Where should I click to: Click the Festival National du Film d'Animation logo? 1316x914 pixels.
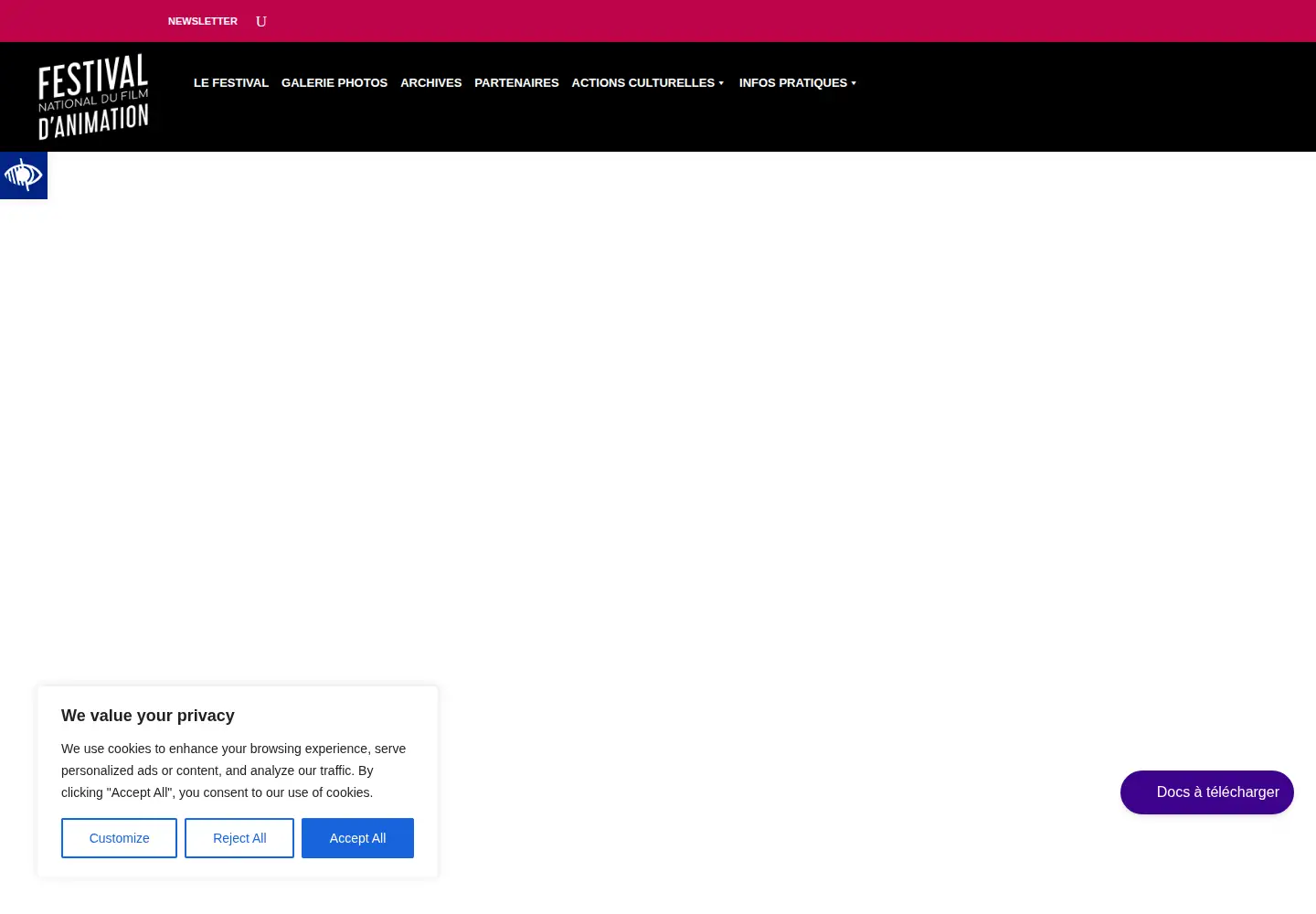pyautogui.click(x=93, y=97)
